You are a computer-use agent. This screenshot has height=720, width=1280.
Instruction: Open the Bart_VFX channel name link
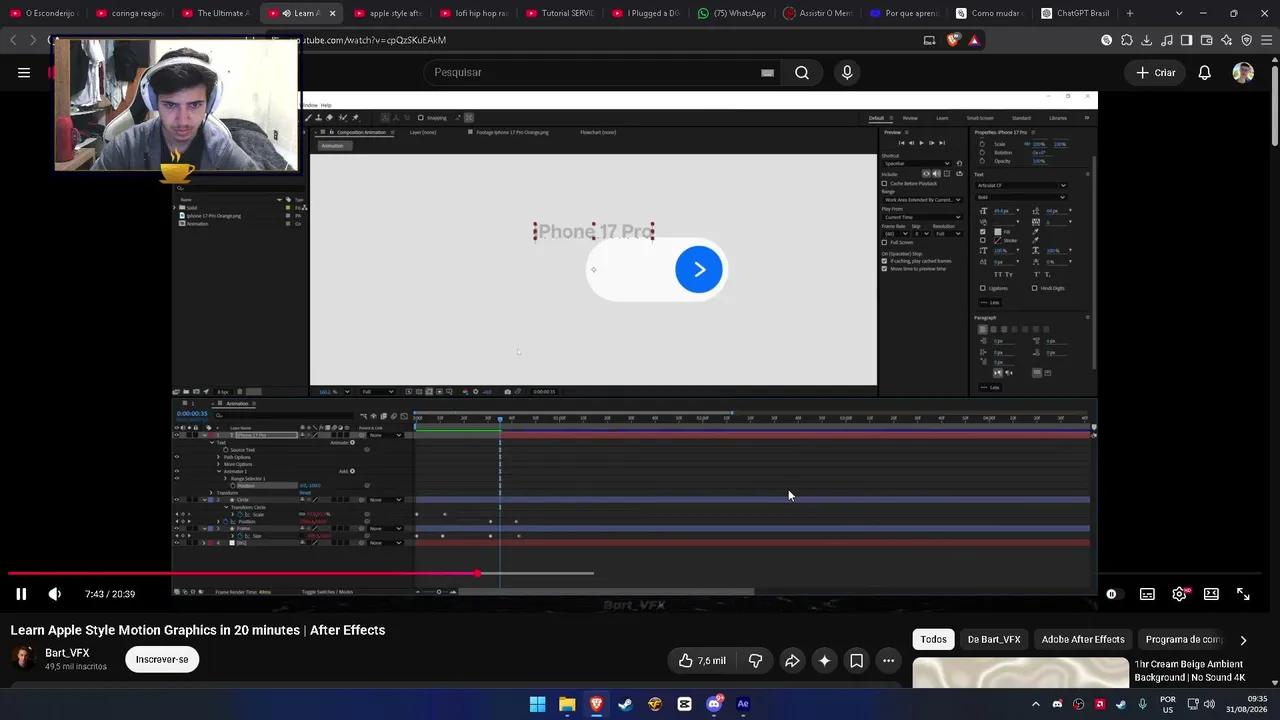pos(67,653)
